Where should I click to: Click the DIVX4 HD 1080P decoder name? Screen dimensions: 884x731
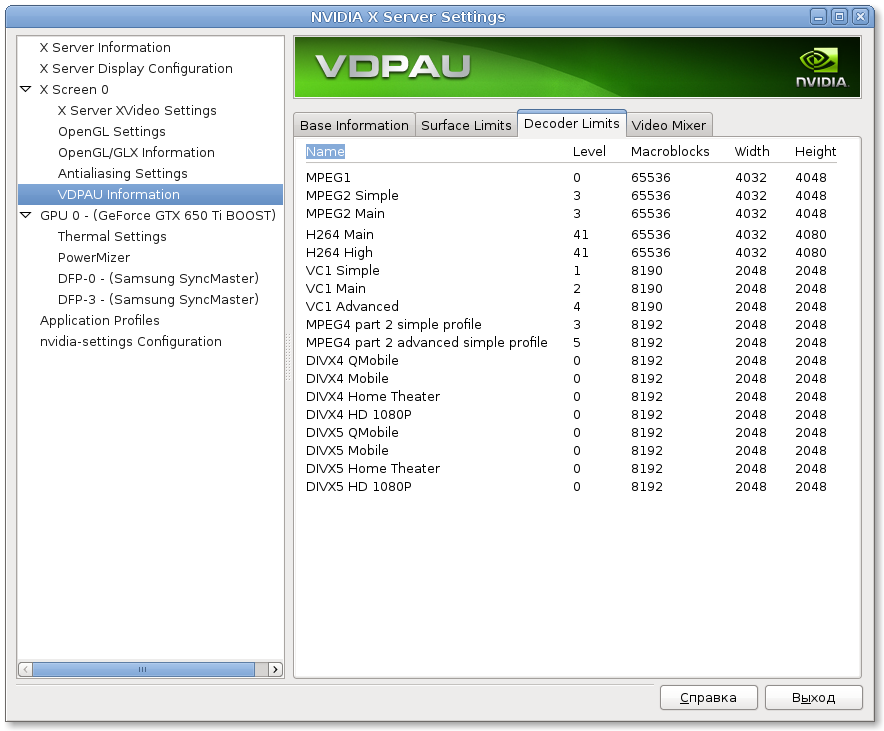(359, 415)
